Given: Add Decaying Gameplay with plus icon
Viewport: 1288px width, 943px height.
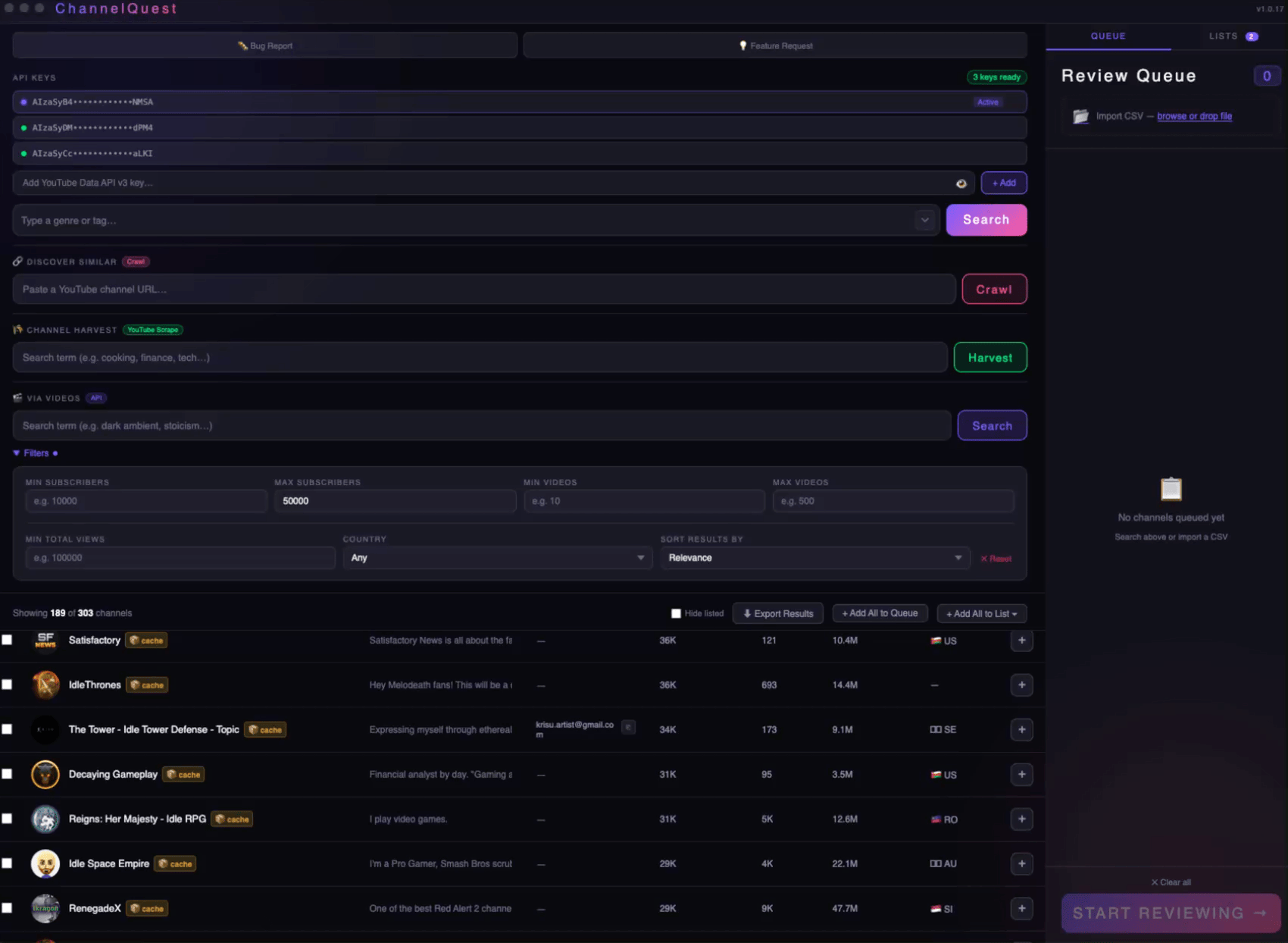Looking at the screenshot, I should 1021,775.
